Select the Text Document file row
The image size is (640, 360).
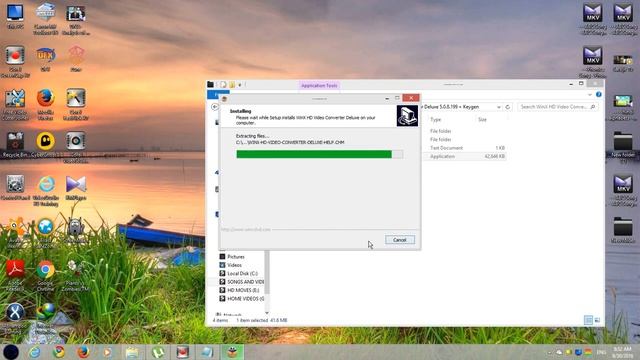[465, 148]
